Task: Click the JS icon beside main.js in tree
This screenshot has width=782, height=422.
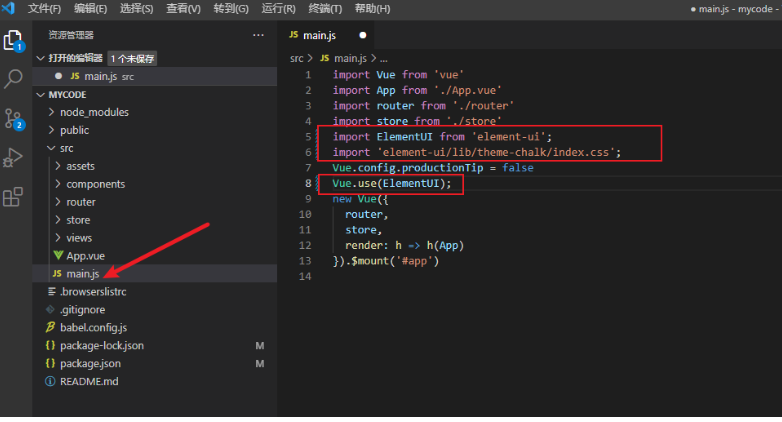Action: click(x=57, y=273)
